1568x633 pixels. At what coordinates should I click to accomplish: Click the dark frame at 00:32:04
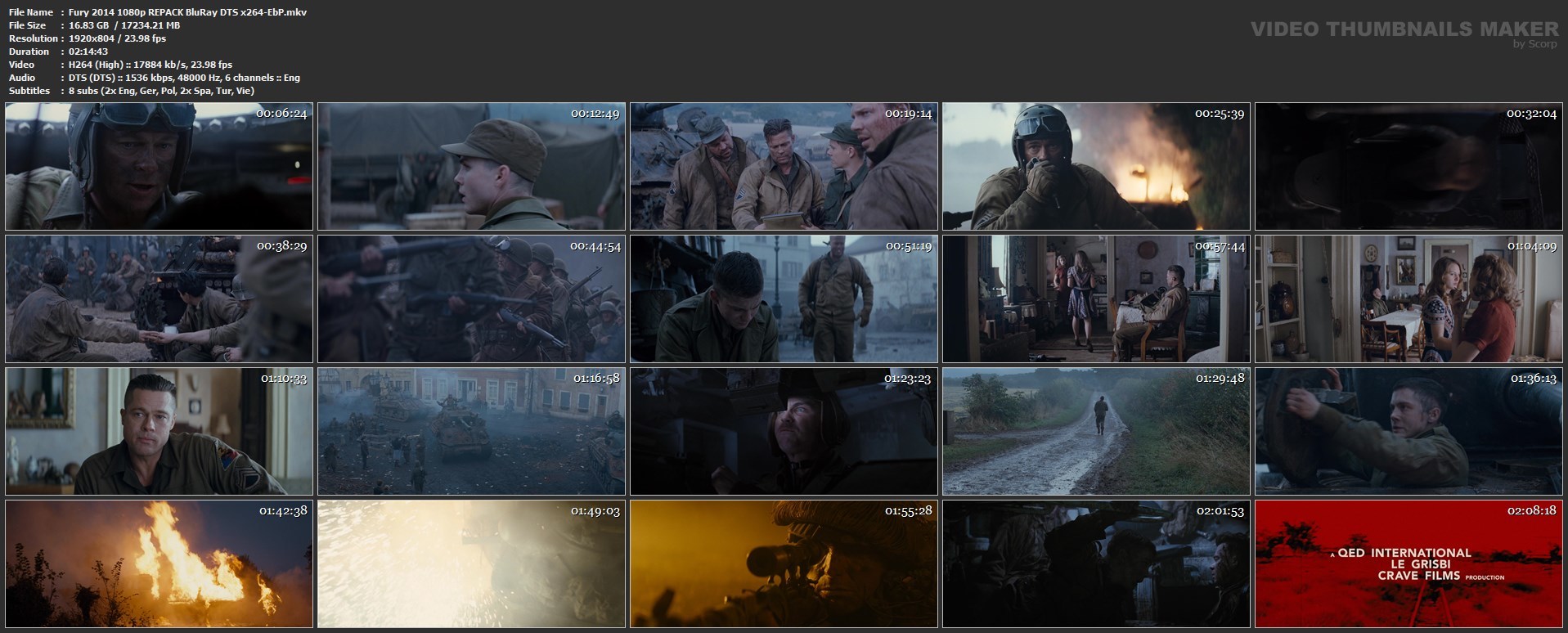pyautogui.click(x=1409, y=166)
